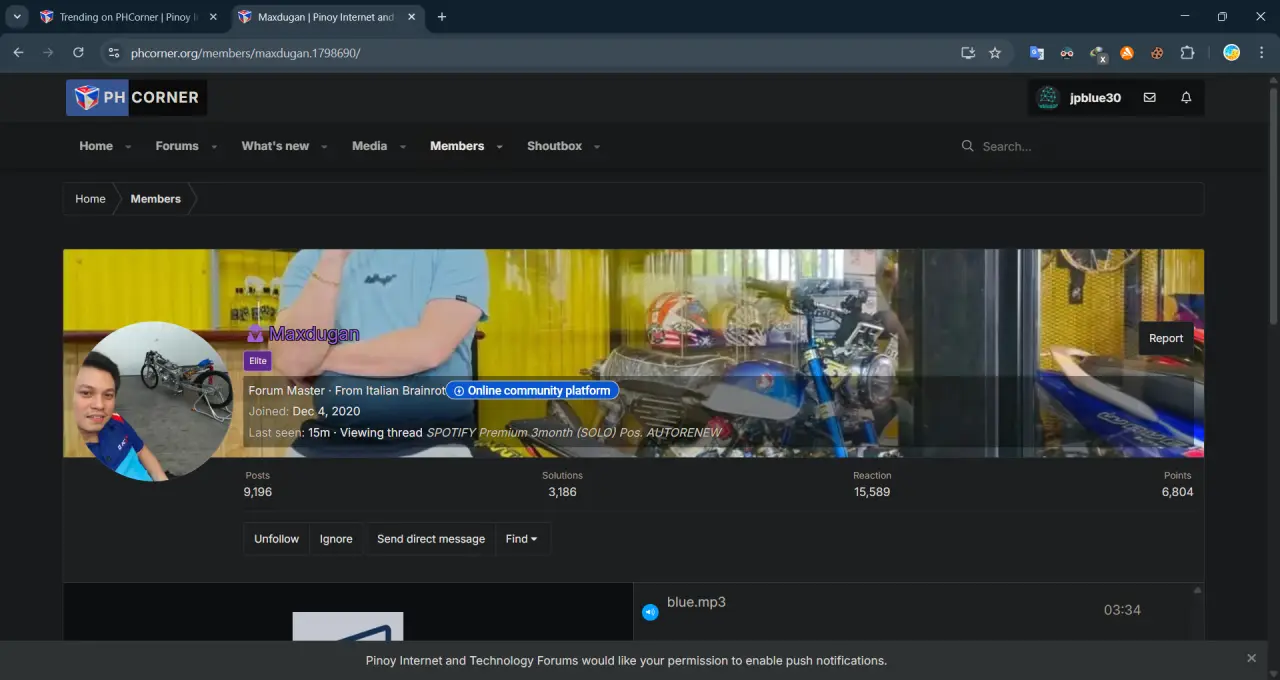Click the Maxdugan crown badge icon
1280x680 pixels.
tap(255, 334)
